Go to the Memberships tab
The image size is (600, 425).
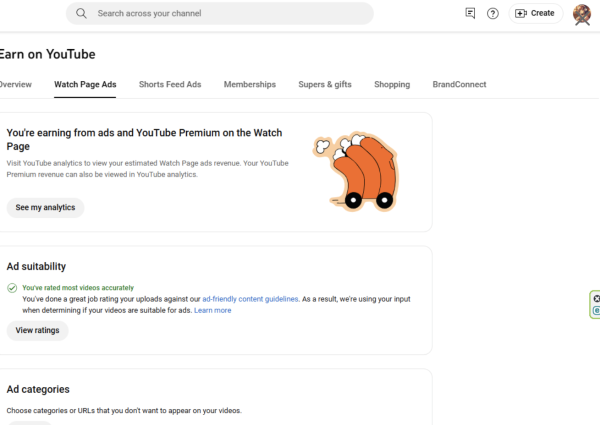click(x=250, y=85)
